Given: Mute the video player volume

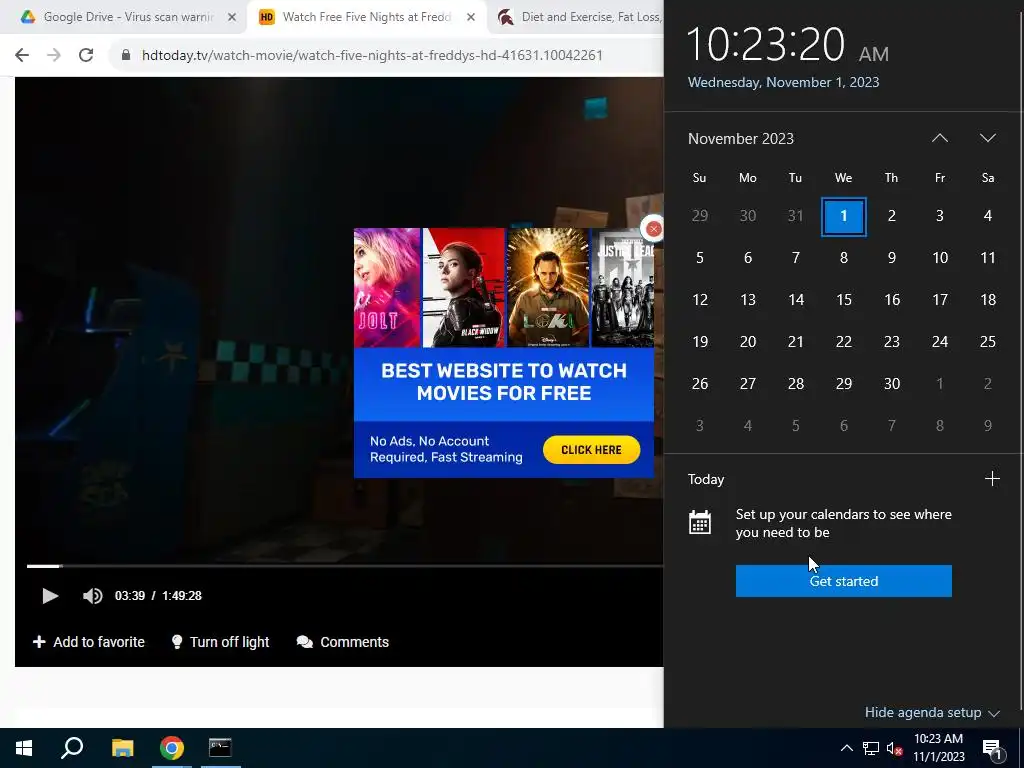Looking at the screenshot, I should click(x=93, y=596).
